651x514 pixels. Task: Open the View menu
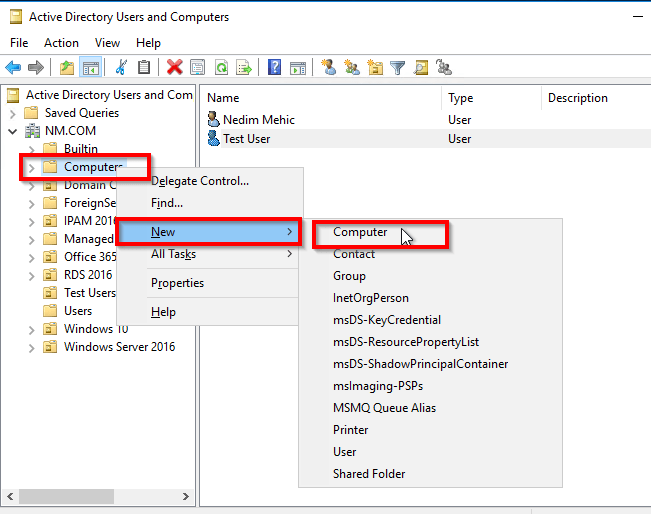[x=107, y=43]
